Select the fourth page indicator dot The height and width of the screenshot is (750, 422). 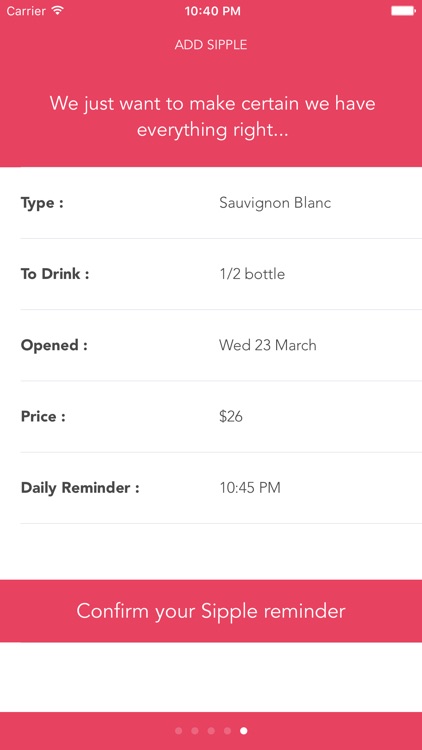point(227,731)
